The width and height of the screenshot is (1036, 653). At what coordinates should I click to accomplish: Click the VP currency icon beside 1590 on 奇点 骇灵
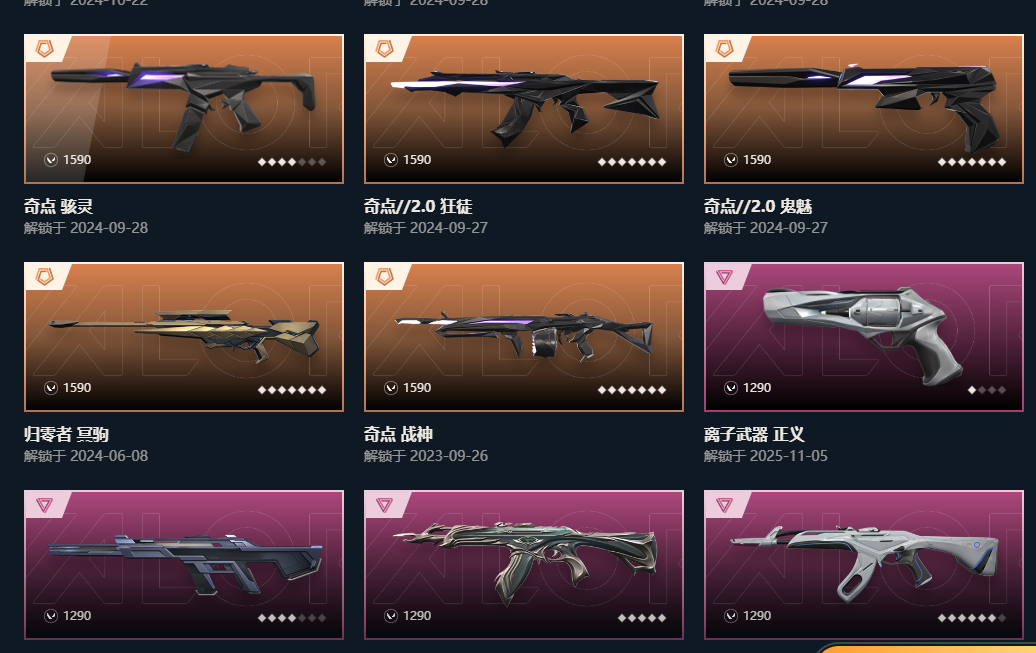click(51, 160)
